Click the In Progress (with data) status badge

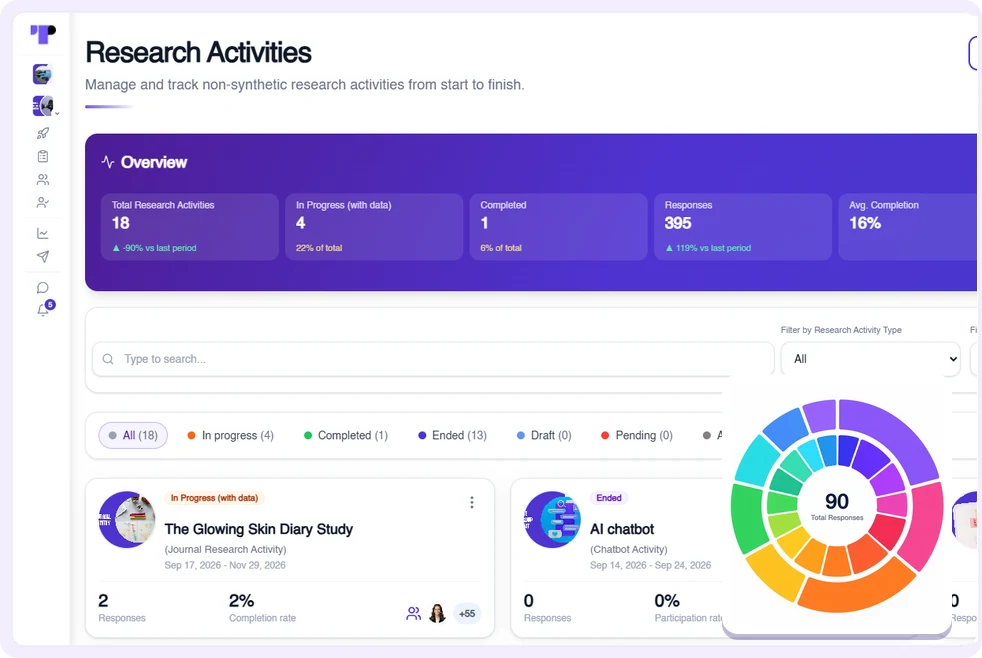[x=214, y=498]
